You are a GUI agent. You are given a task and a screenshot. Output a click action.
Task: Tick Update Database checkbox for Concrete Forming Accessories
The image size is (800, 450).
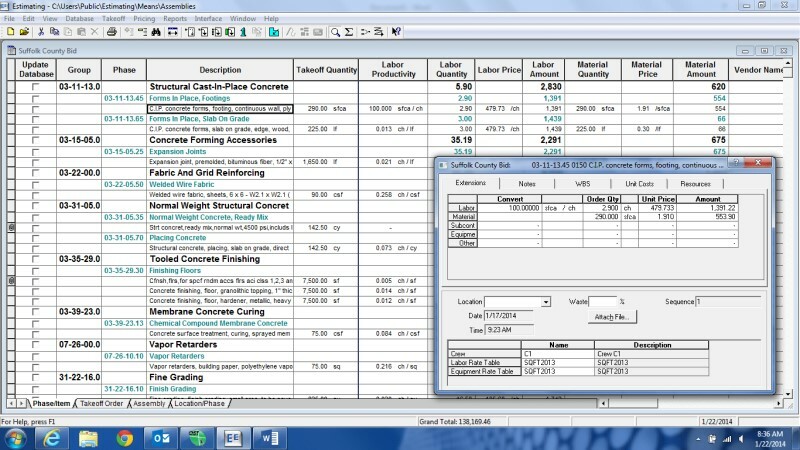click(x=36, y=140)
